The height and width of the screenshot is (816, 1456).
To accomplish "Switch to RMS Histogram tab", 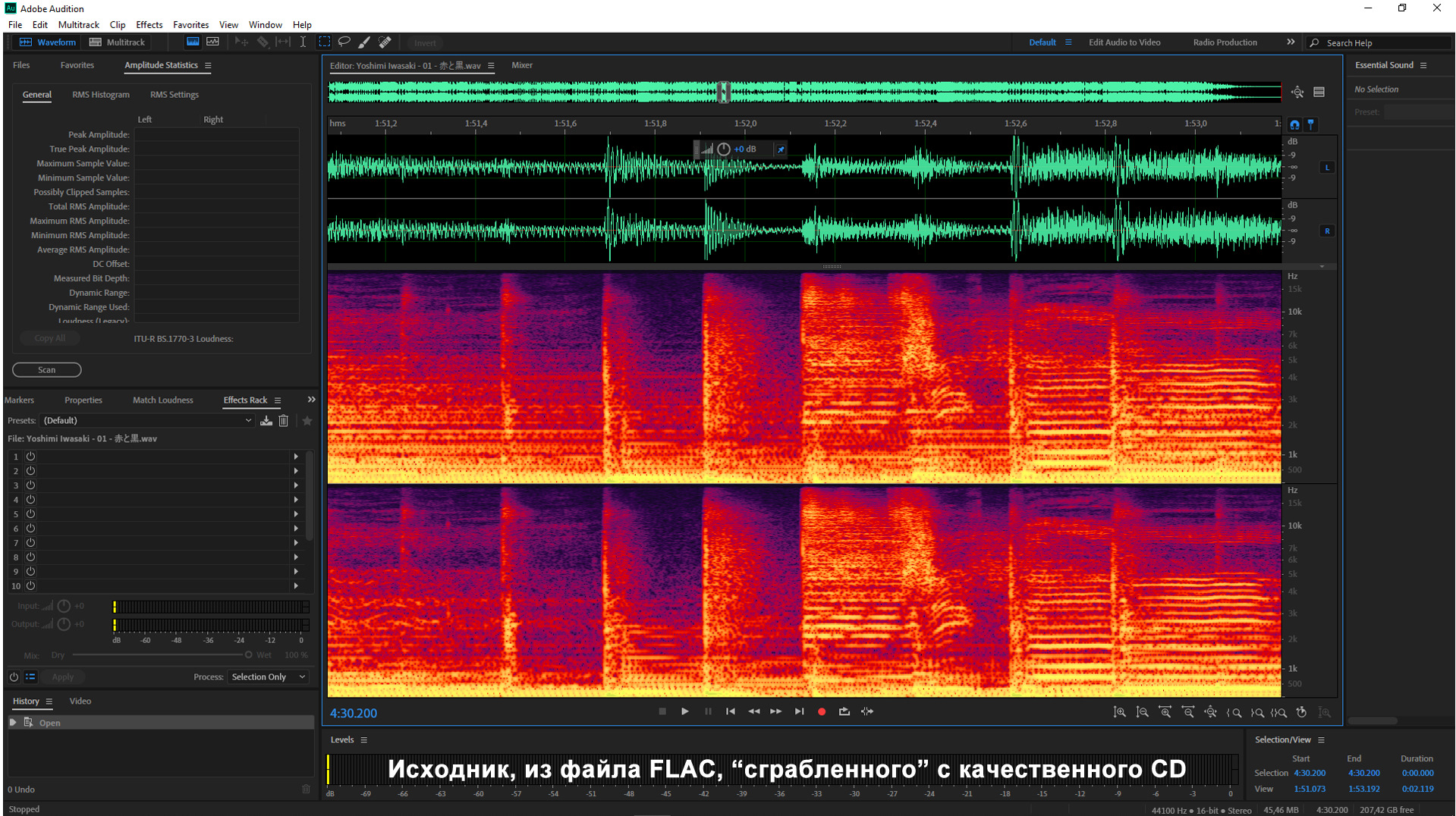I will pyautogui.click(x=101, y=95).
